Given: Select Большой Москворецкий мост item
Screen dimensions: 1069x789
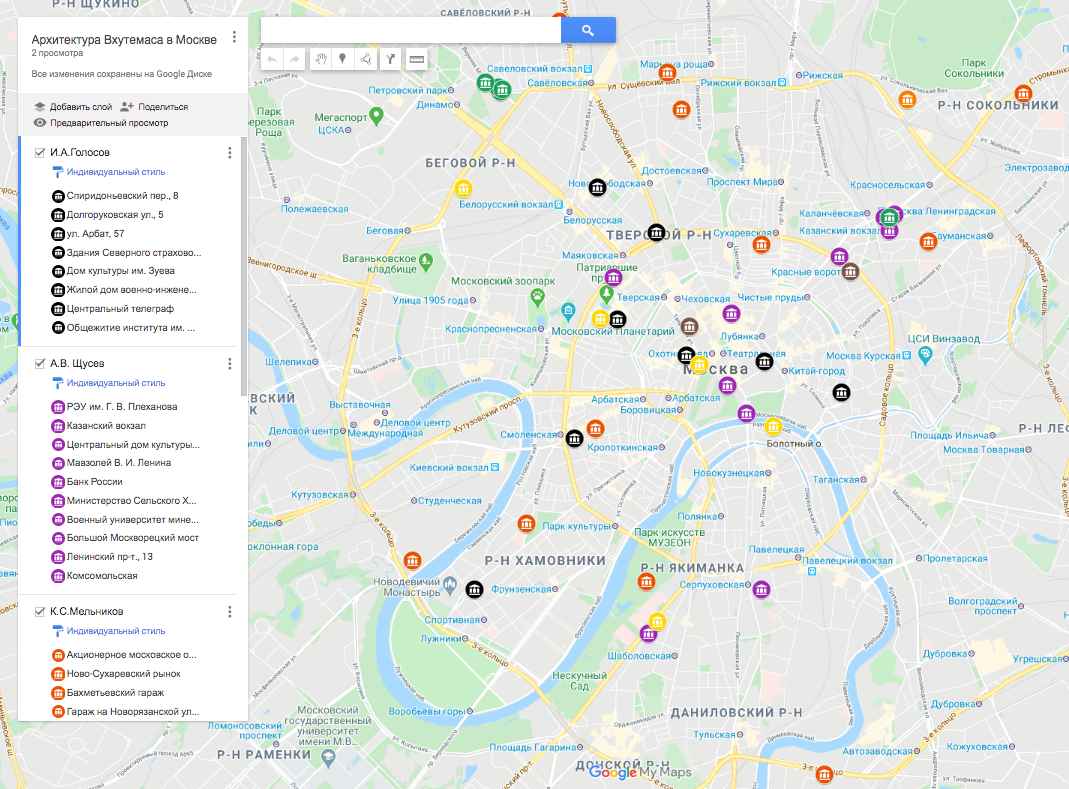Looking at the screenshot, I should (133, 537).
